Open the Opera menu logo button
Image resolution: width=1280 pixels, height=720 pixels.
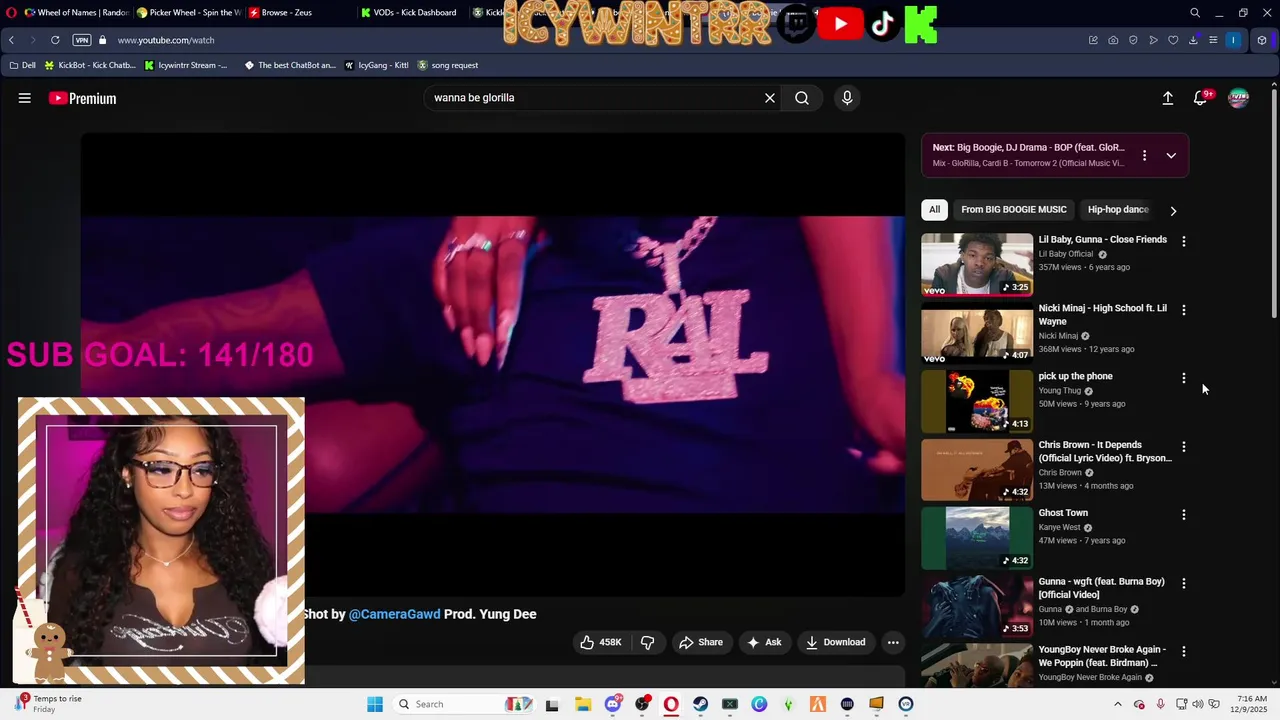(11, 13)
